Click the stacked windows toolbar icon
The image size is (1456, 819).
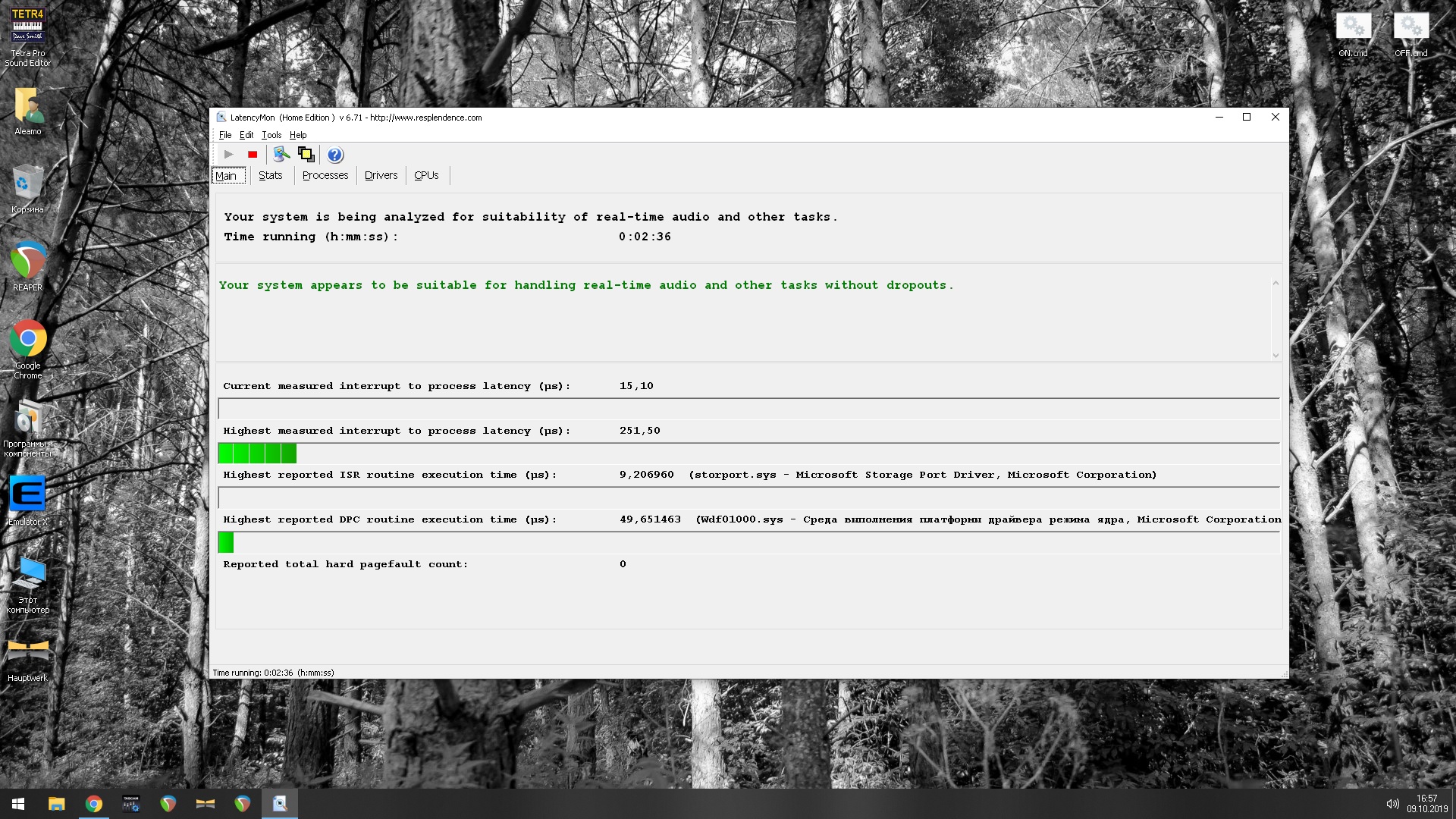click(x=306, y=155)
